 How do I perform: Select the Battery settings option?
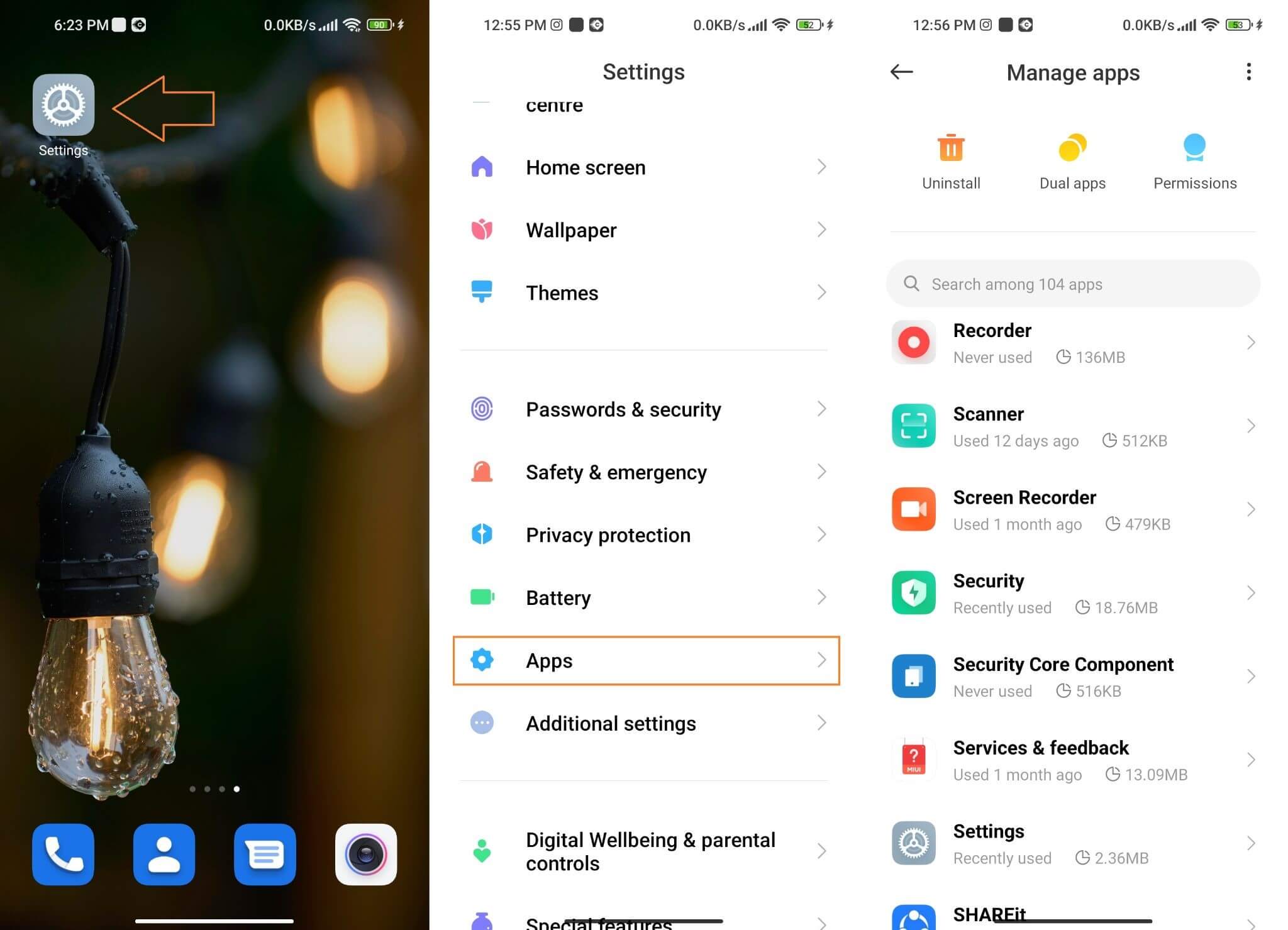(645, 597)
